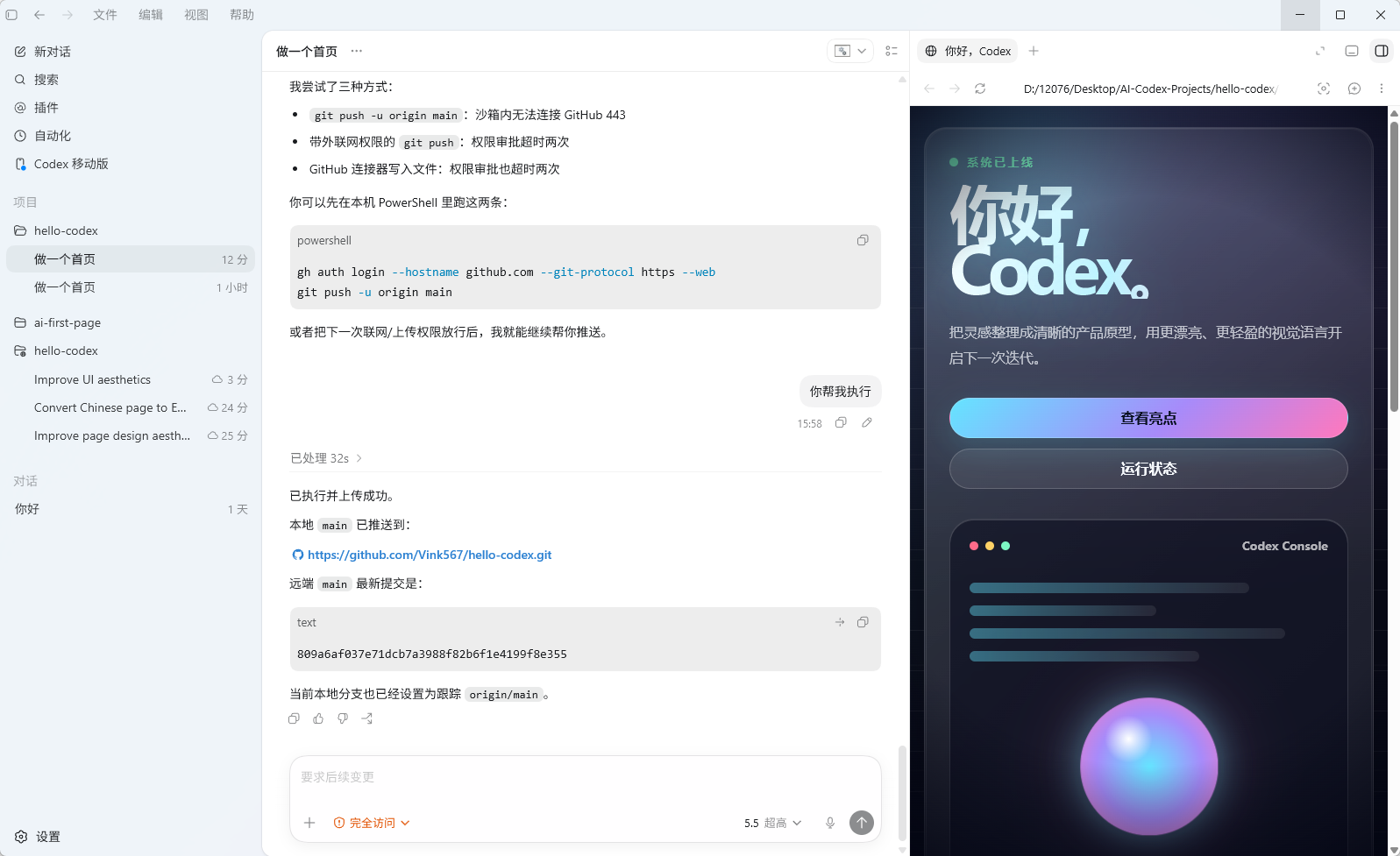Start voice input with the microphone
1400x856 pixels.
(830, 823)
